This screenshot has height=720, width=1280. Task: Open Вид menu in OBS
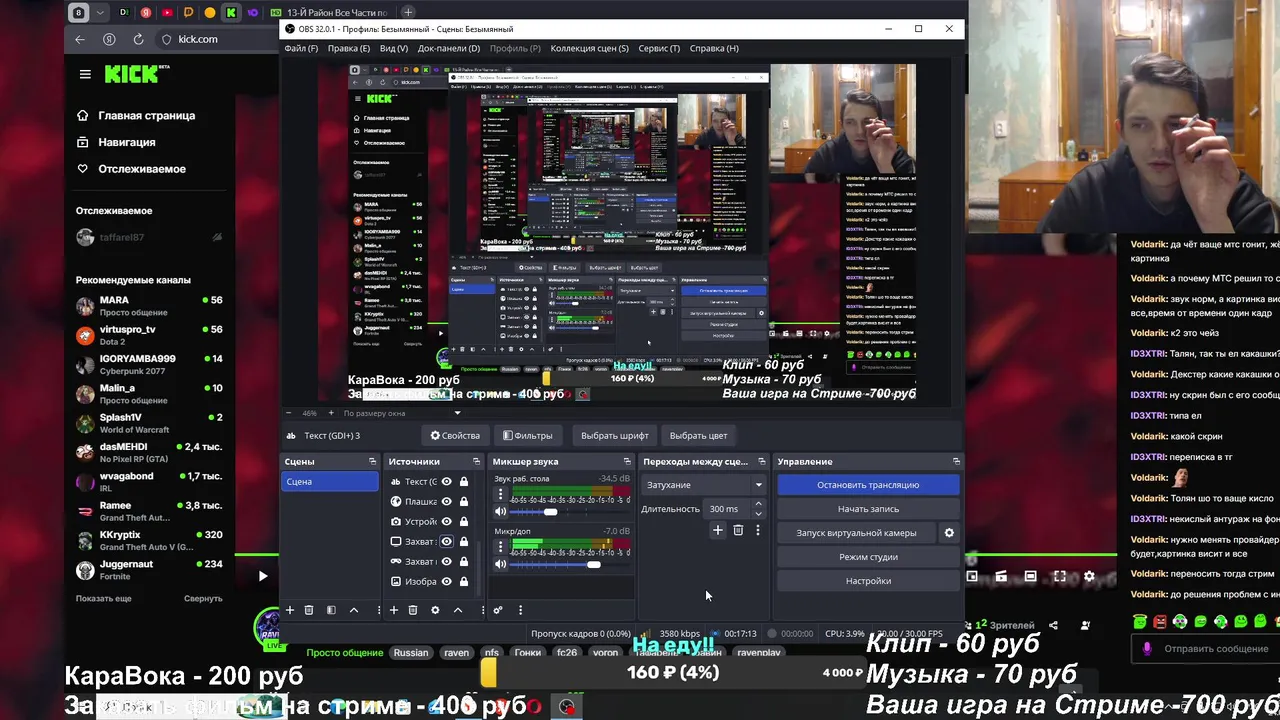[x=393, y=48]
